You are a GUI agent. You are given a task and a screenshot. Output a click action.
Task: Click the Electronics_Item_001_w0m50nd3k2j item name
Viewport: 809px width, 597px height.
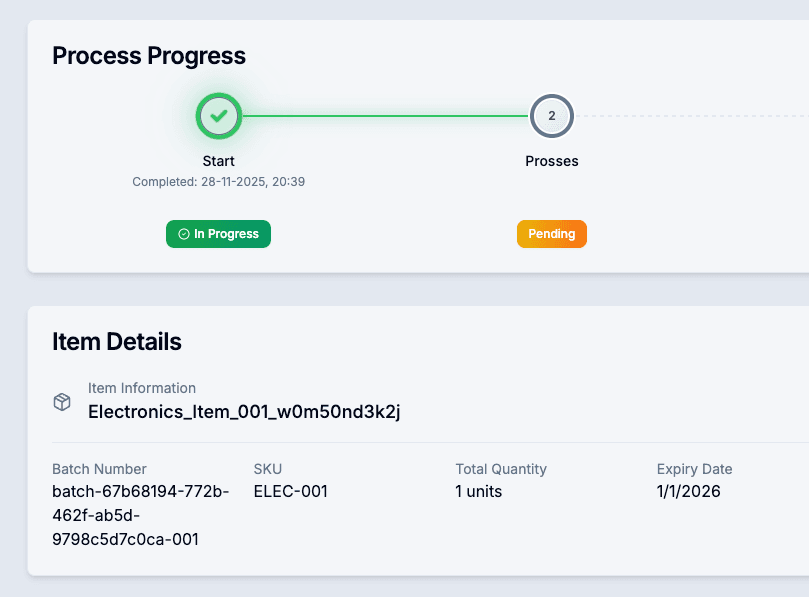point(244,411)
